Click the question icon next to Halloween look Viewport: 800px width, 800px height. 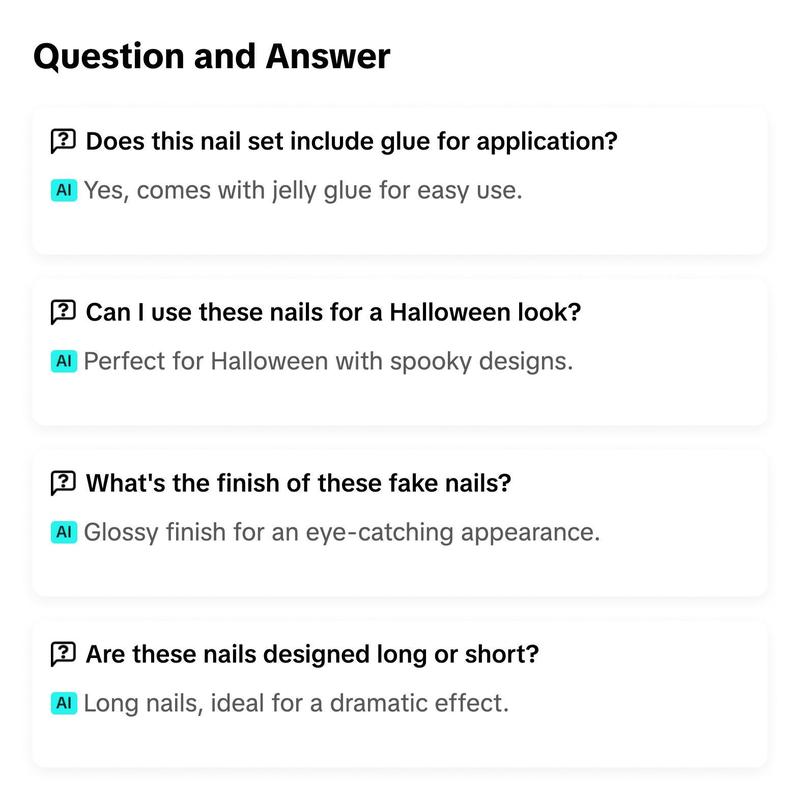tap(63, 312)
